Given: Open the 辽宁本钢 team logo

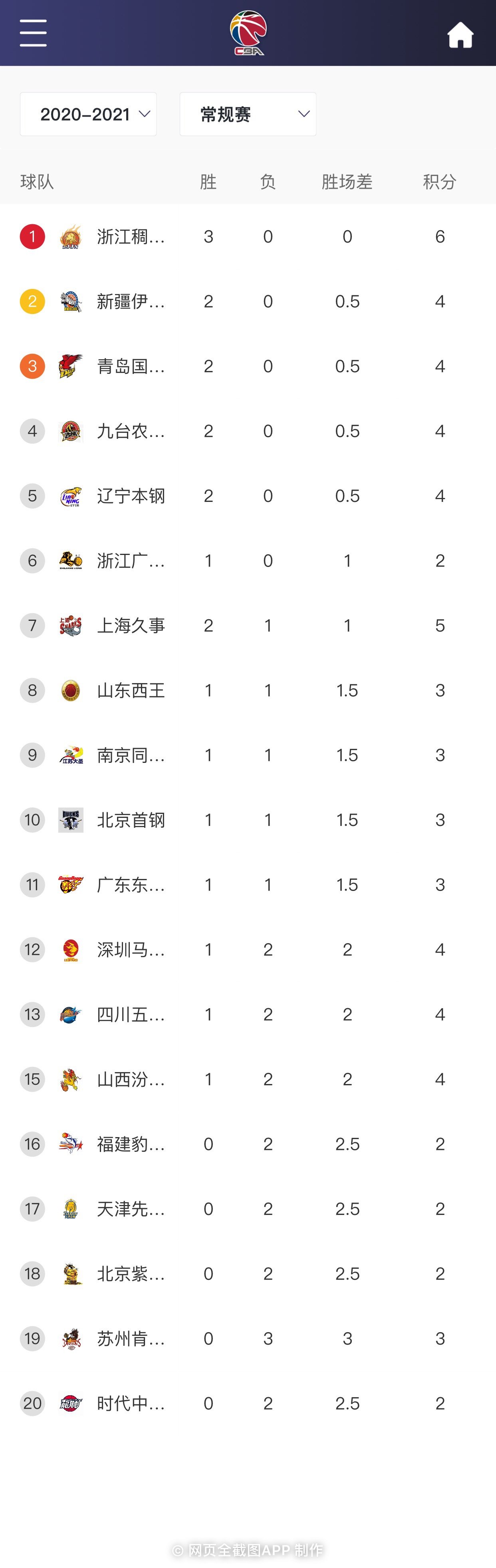Looking at the screenshot, I should click(x=71, y=496).
